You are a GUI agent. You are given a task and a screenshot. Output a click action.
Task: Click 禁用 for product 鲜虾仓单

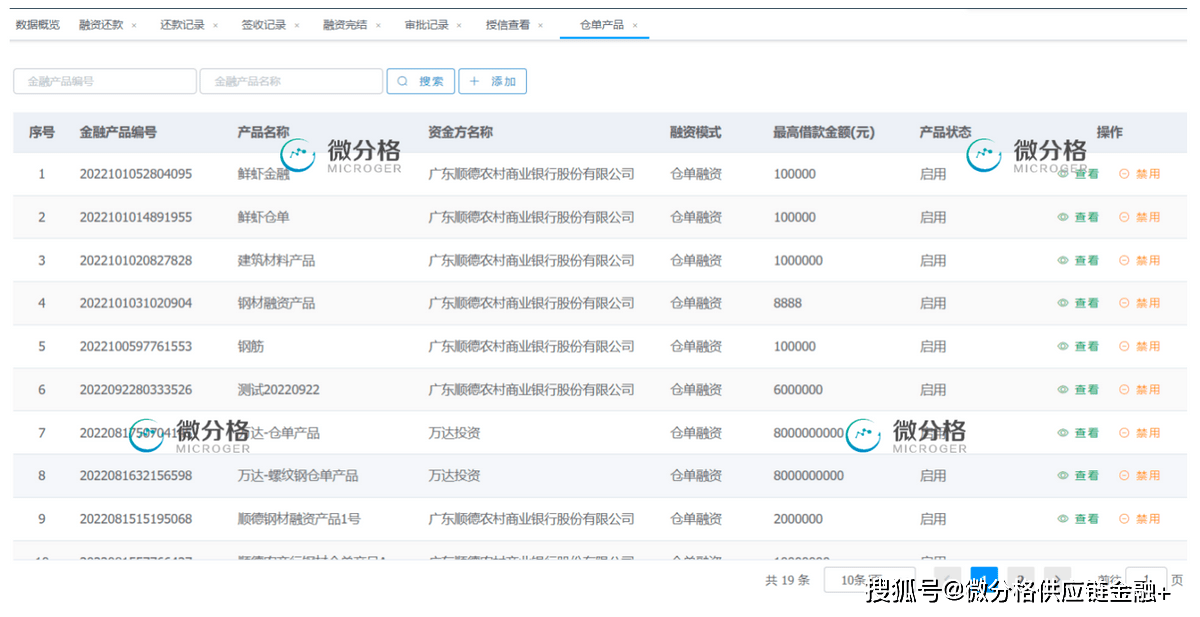tap(1139, 217)
